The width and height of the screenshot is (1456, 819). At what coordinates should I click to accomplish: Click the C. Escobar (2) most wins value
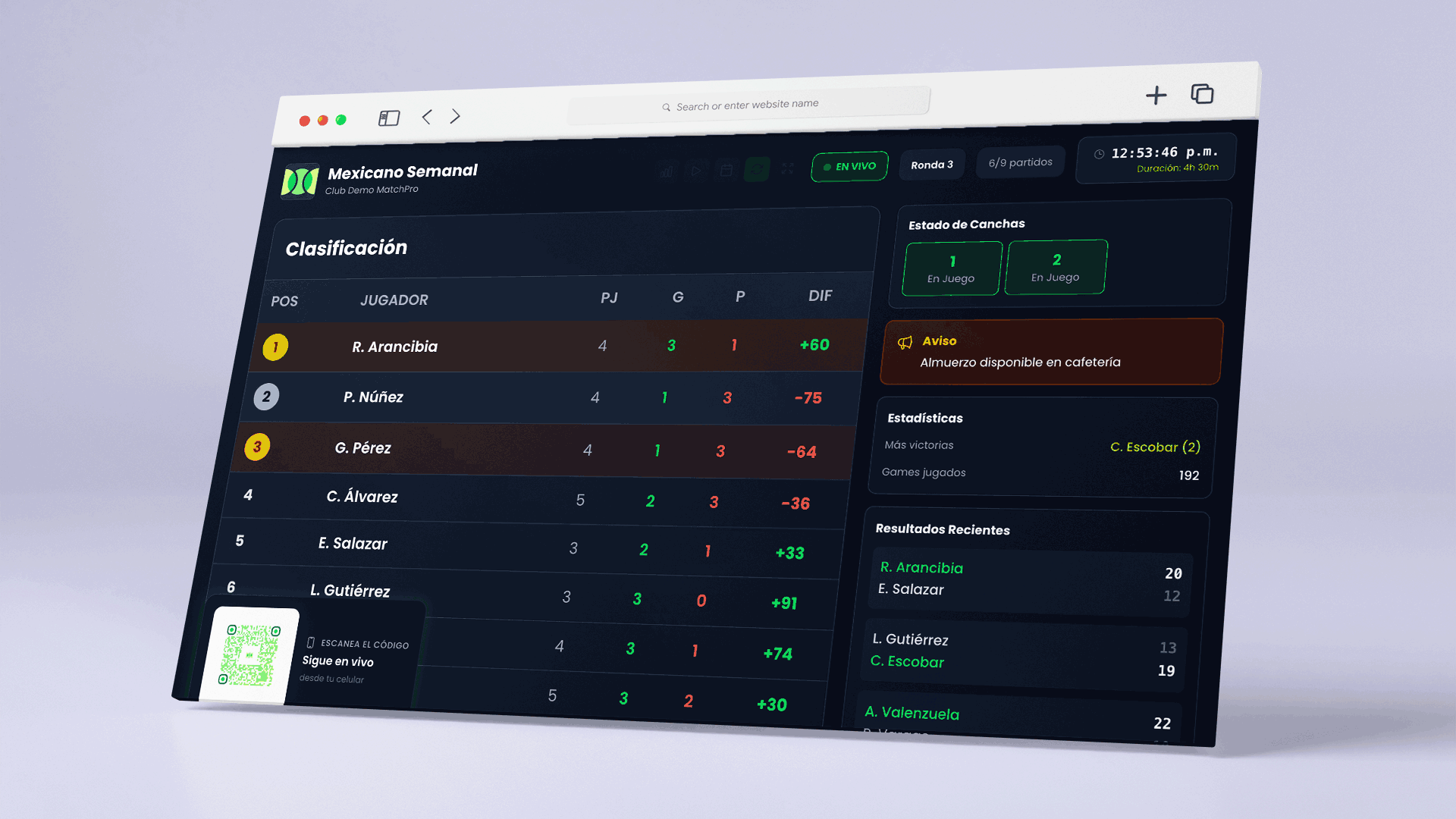point(1155,447)
